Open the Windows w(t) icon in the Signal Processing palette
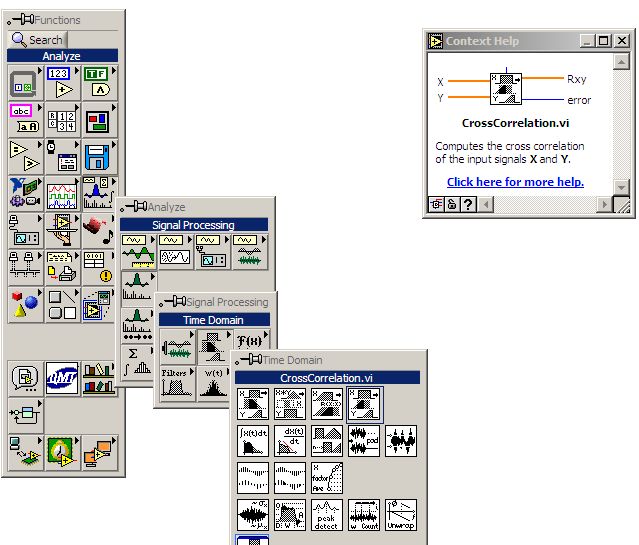Viewport: 639px width, 545px height. [213, 384]
